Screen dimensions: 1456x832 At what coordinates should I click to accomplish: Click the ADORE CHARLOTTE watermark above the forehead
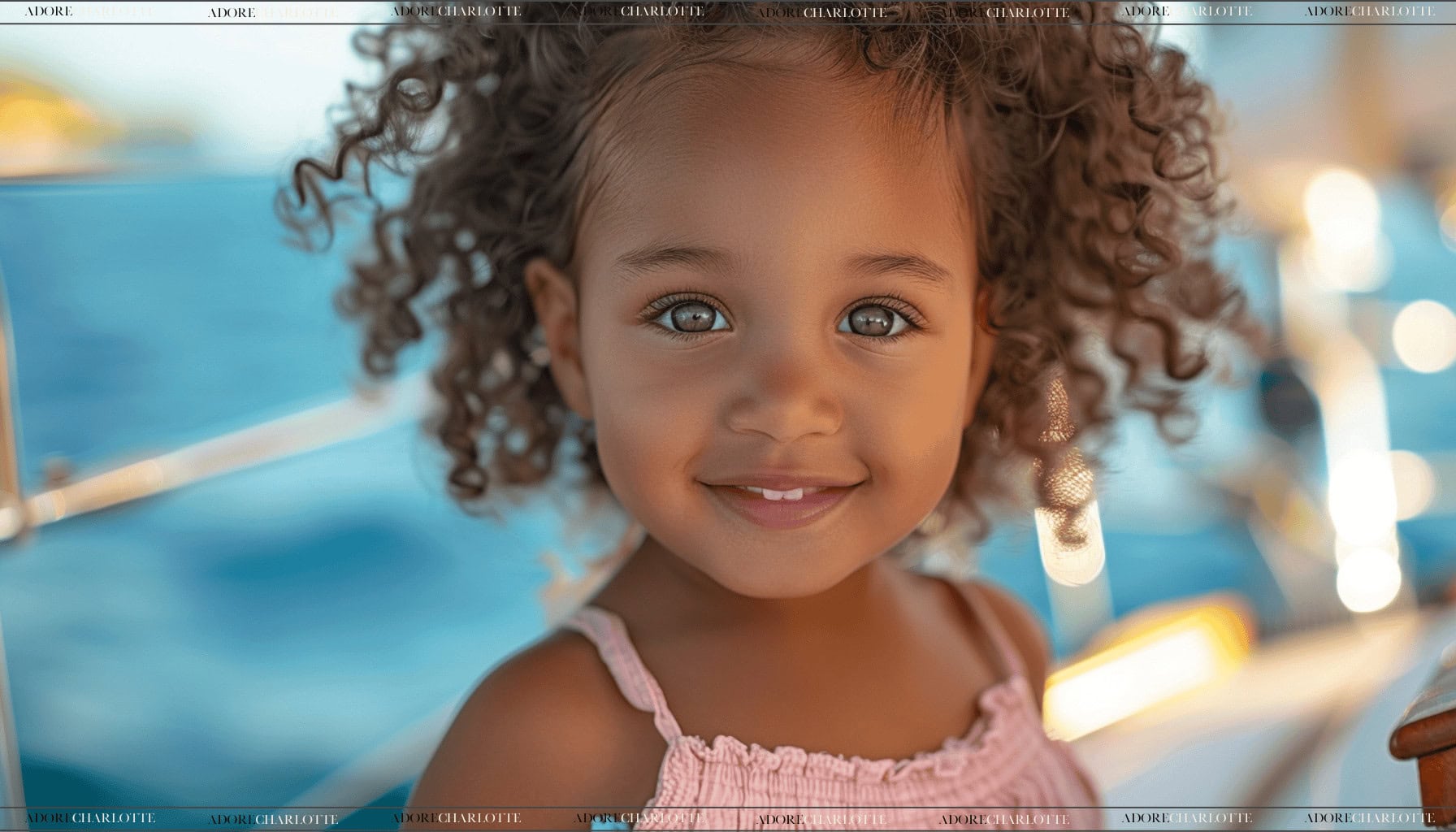coord(825,12)
